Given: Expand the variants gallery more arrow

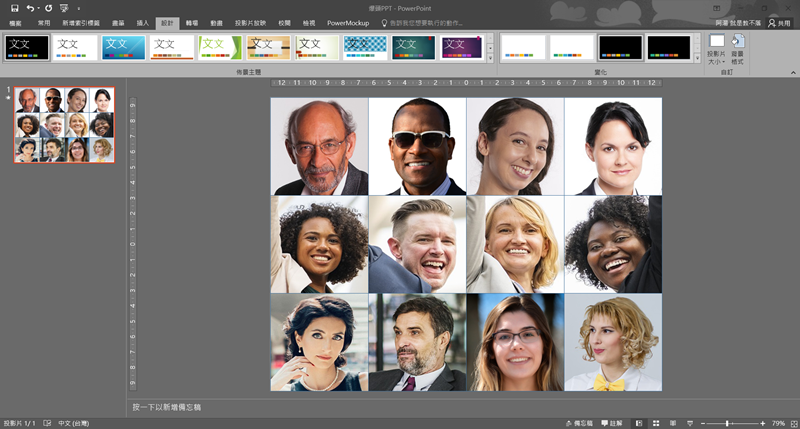Looking at the screenshot, I should pos(698,59).
